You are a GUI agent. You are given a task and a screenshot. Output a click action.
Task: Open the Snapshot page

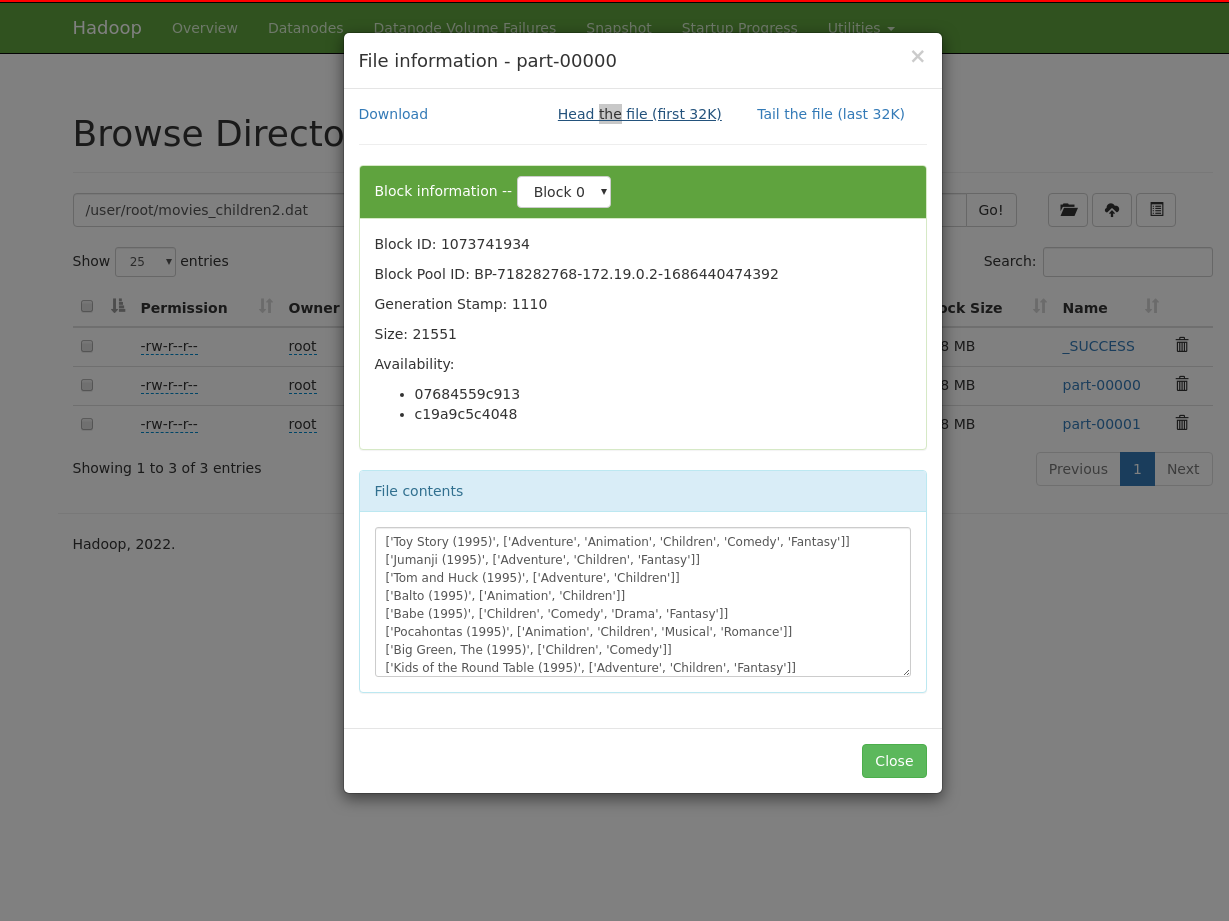point(619,28)
